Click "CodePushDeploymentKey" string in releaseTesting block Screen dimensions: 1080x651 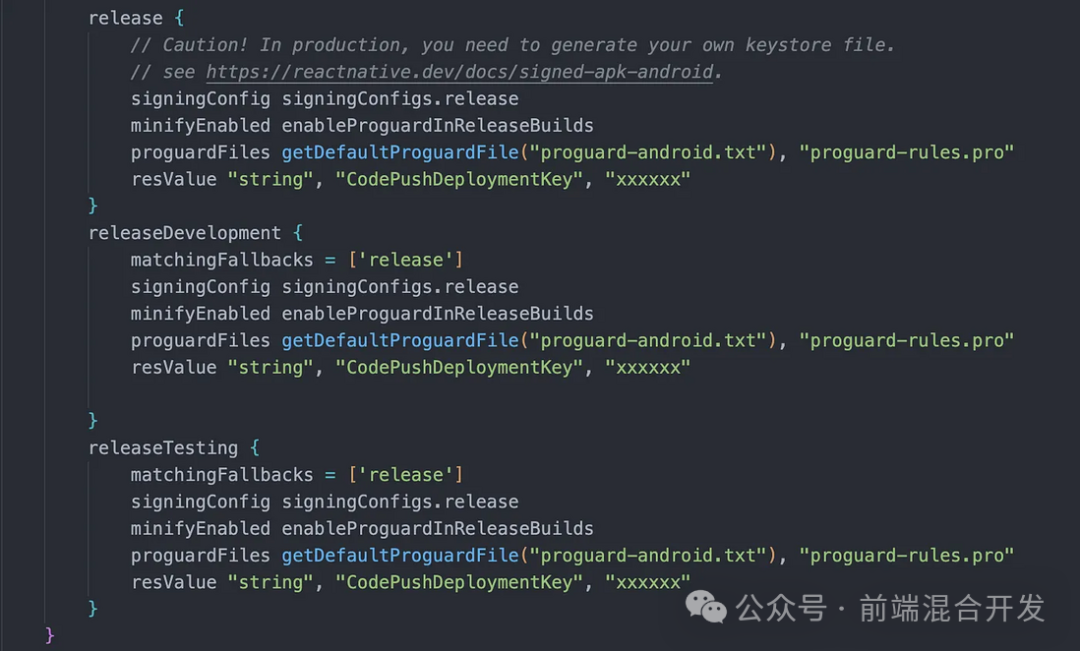pyautogui.click(x=459, y=582)
